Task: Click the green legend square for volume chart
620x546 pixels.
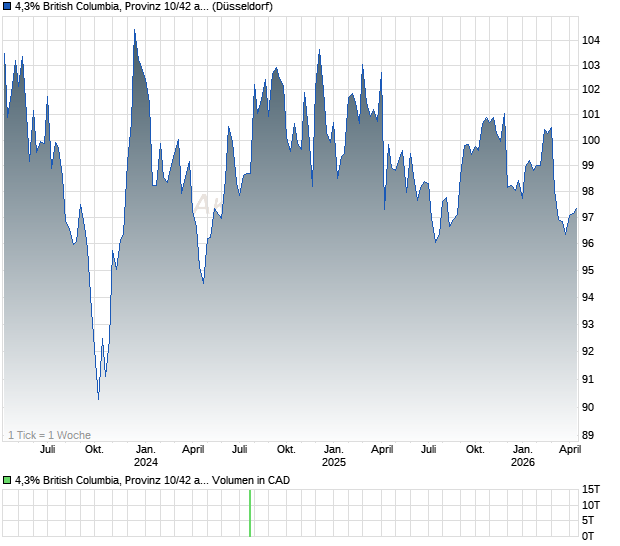Action: pyautogui.click(x=7, y=480)
